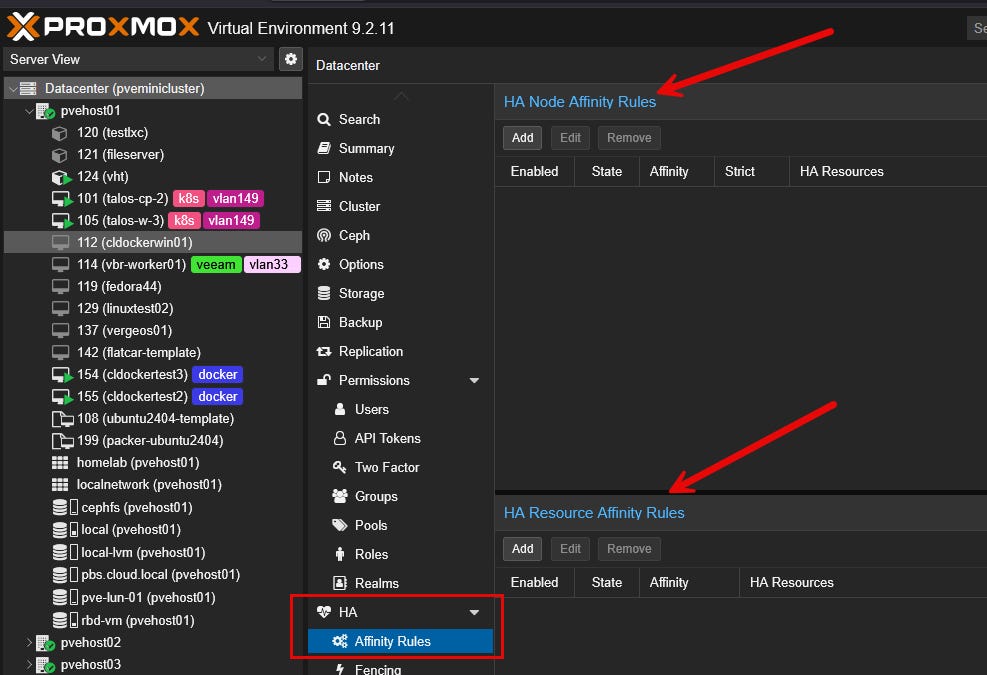This screenshot has width=987, height=675.
Task: Click the Realms address book icon
Action: point(340,582)
